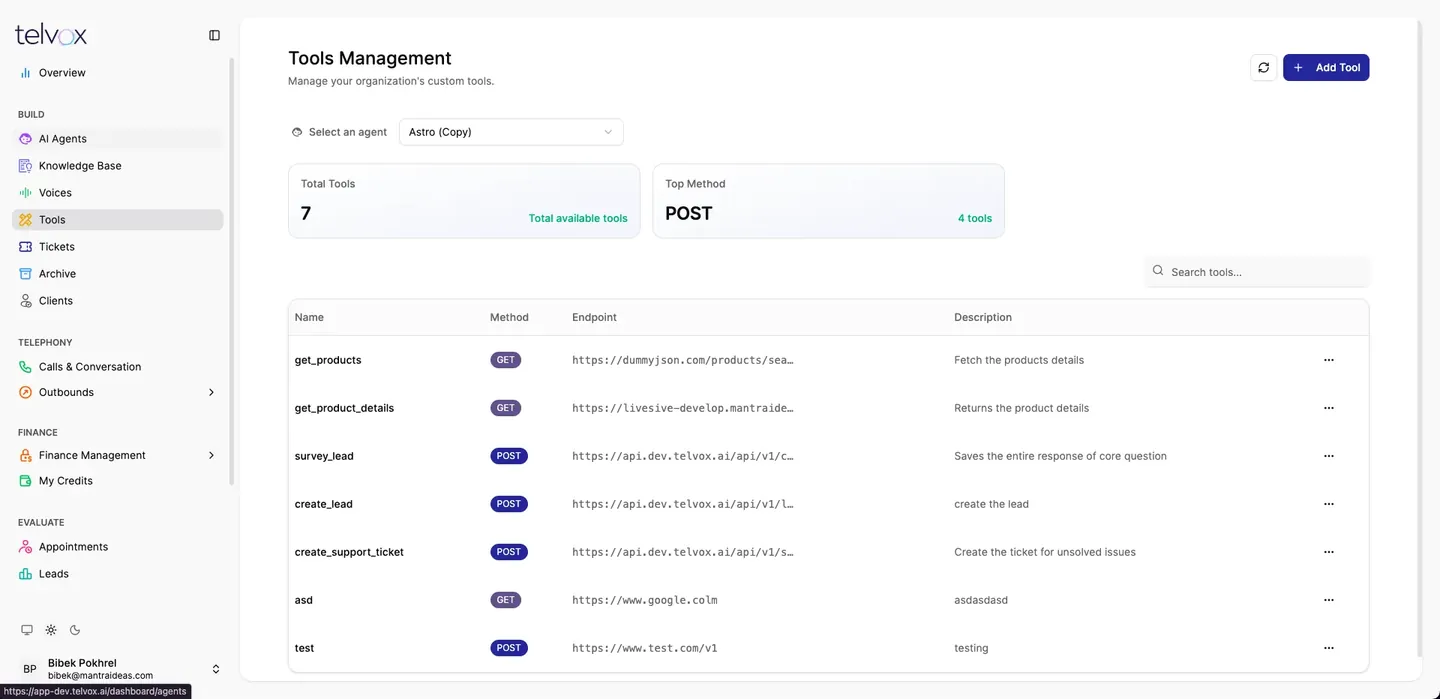
Task: Expand the Finance Management submenu chevron
Action: (x=211, y=456)
